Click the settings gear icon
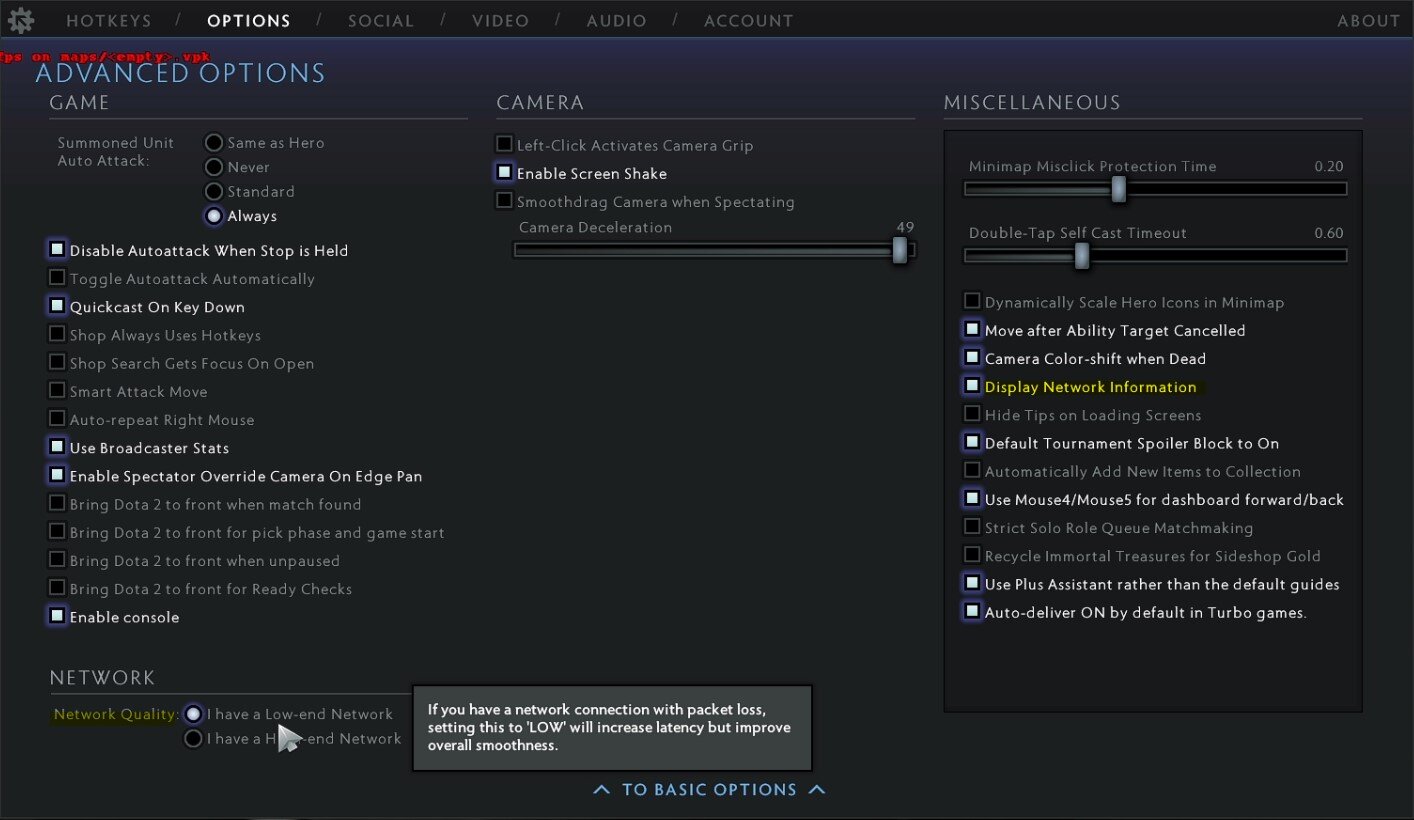This screenshot has width=1414, height=820. (20, 20)
